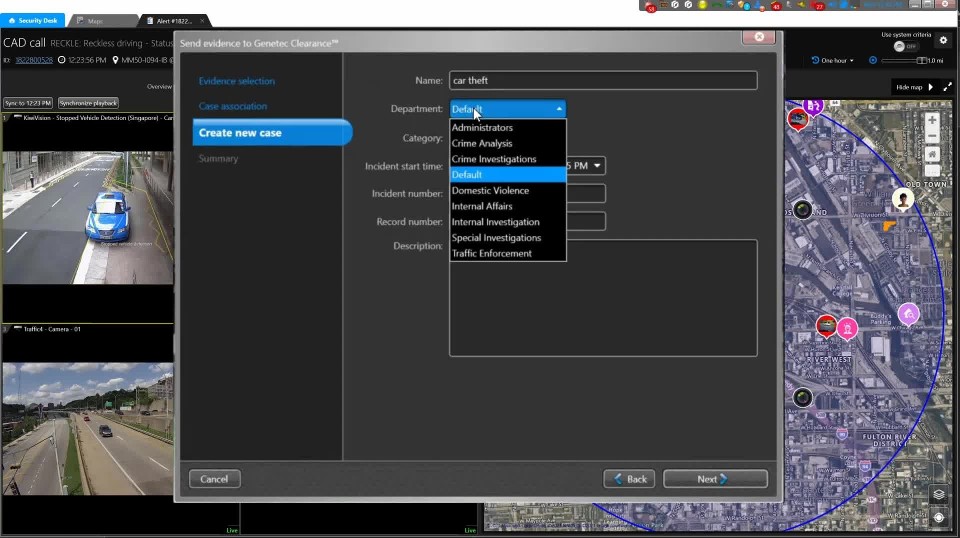Select the highlighted Default department option

coord(508,174)
